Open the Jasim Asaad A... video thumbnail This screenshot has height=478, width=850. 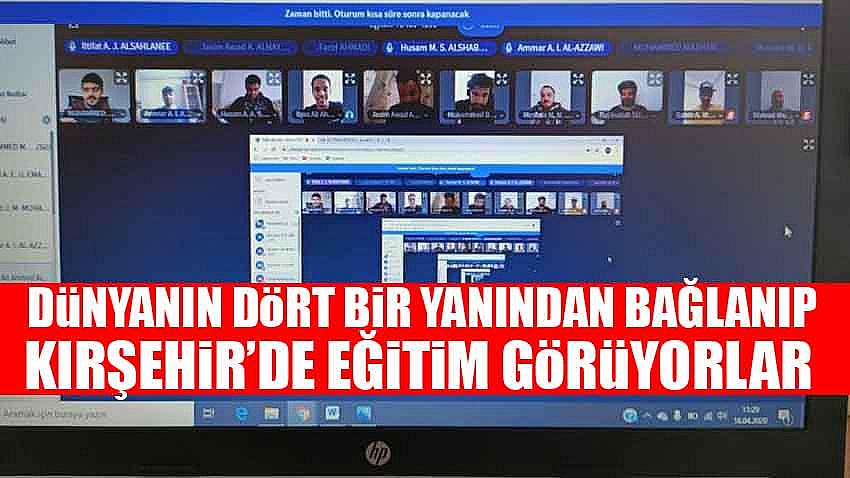(x=398, y=97)
